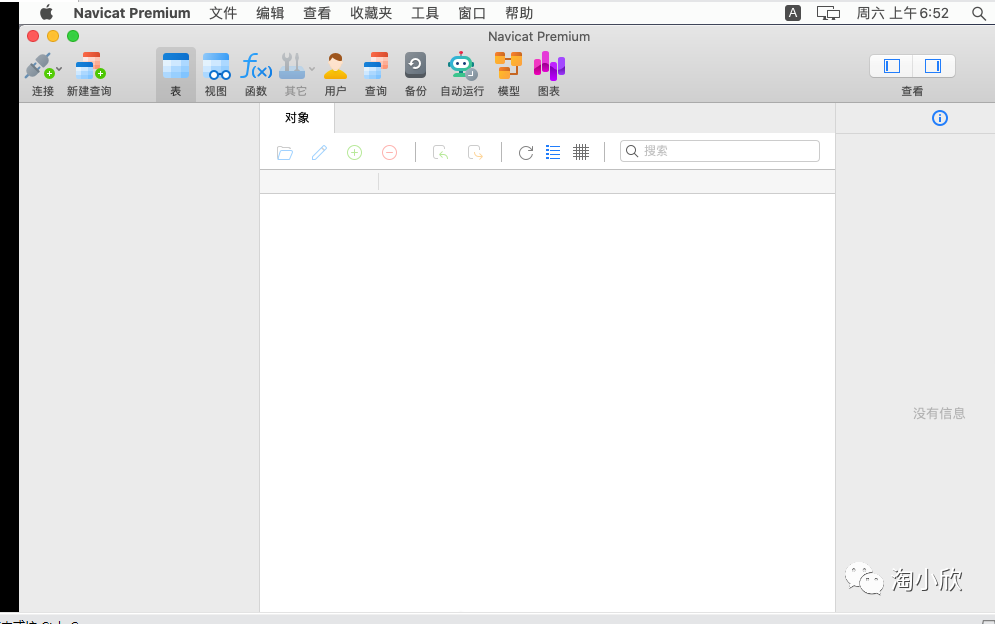Open the 查看 (View) menu
The image size is (995, 624).
(317, 13)
